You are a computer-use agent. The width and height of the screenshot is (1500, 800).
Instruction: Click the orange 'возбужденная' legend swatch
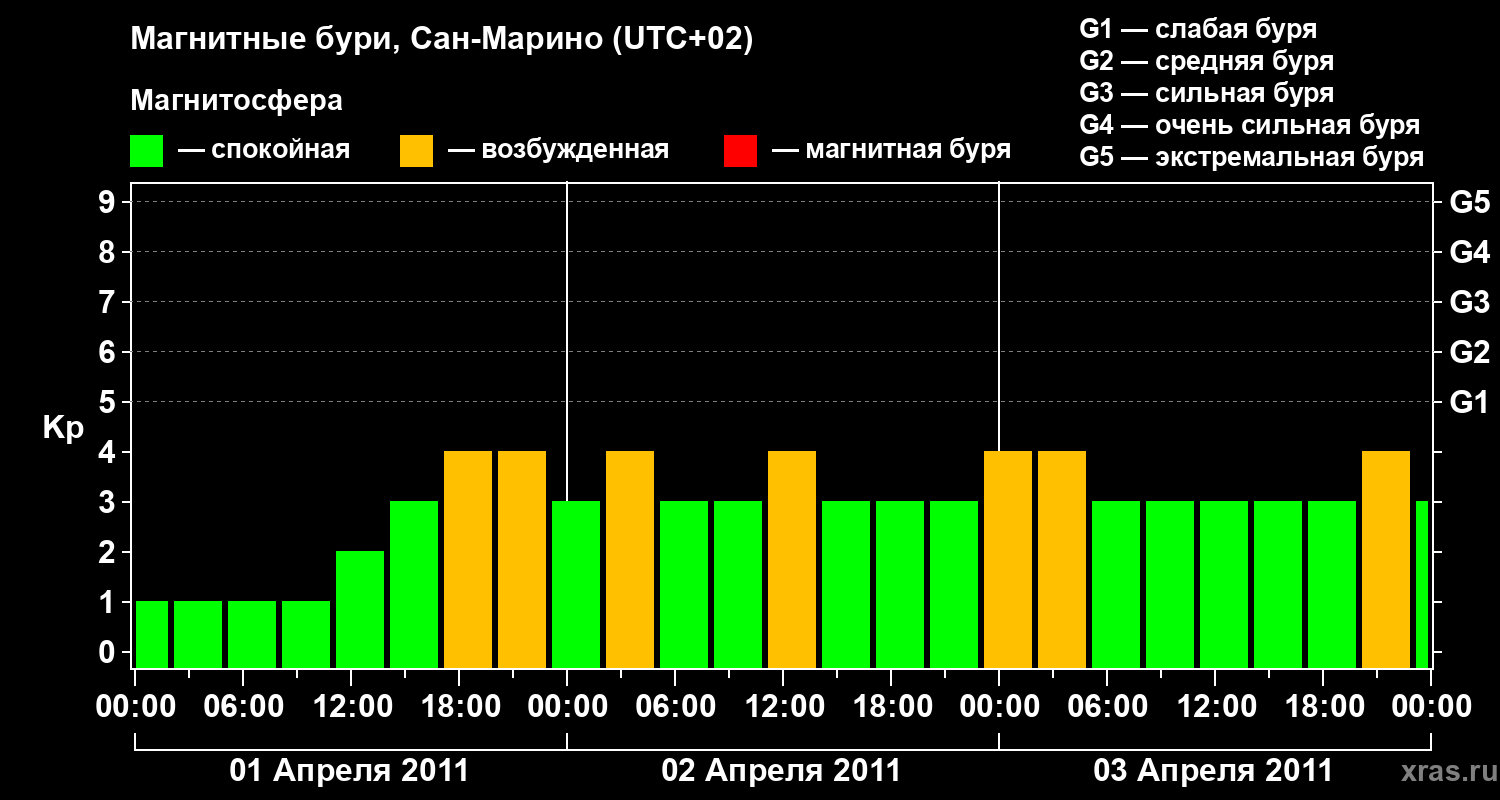(x=417, y=151)
